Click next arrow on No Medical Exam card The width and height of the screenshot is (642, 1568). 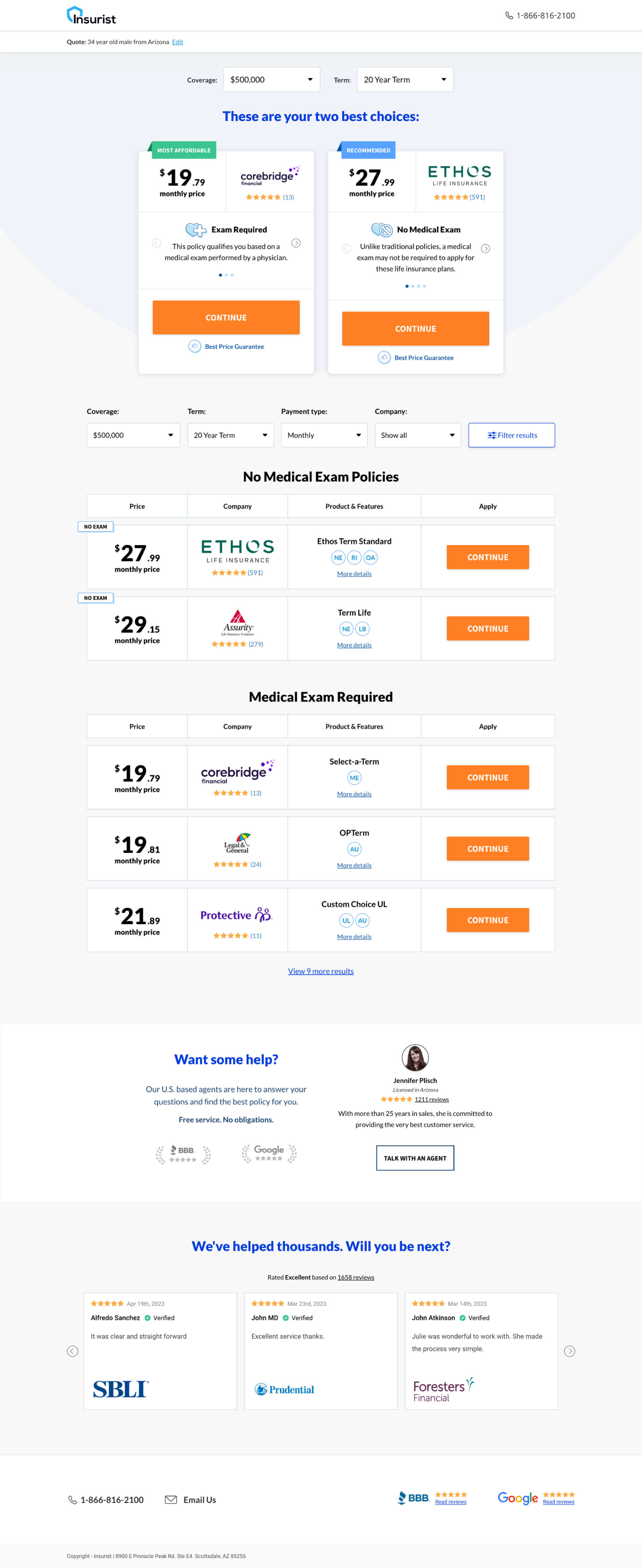(485, 248)
